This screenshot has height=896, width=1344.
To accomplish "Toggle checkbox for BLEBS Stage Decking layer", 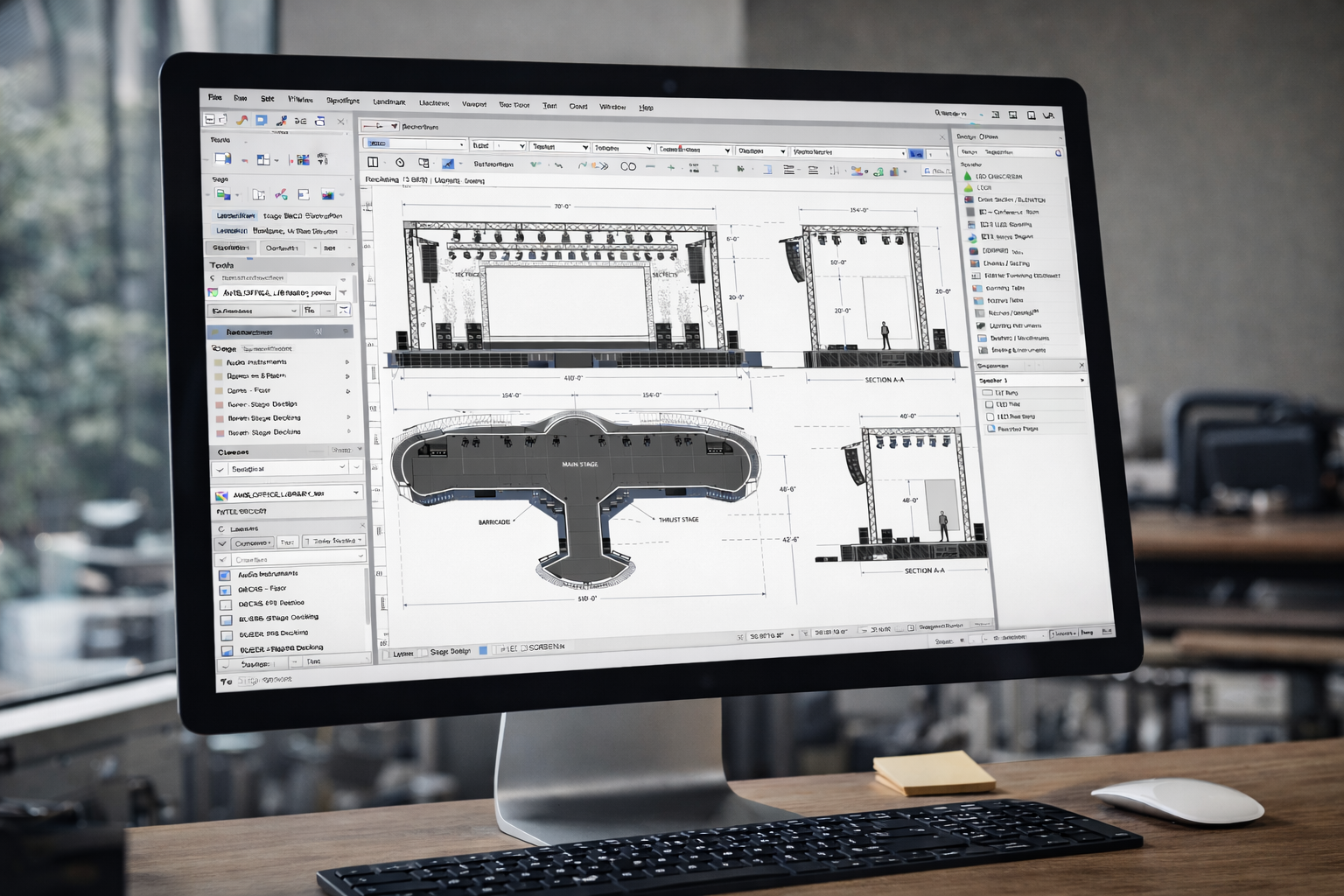I will coord(226,619).
